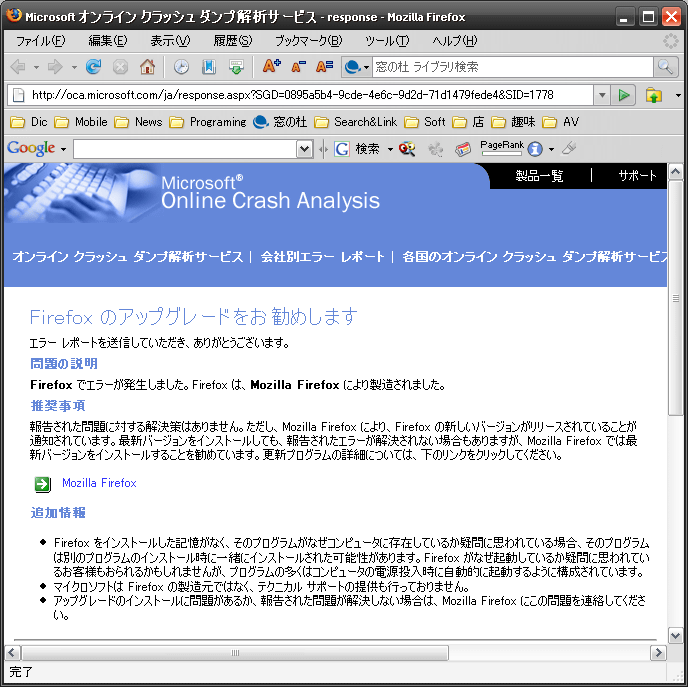This screenshot has width=688, height=687.
Task: Click the オンライン クラッシュ ダンプ解析サービス link
Action: (127, 257)
